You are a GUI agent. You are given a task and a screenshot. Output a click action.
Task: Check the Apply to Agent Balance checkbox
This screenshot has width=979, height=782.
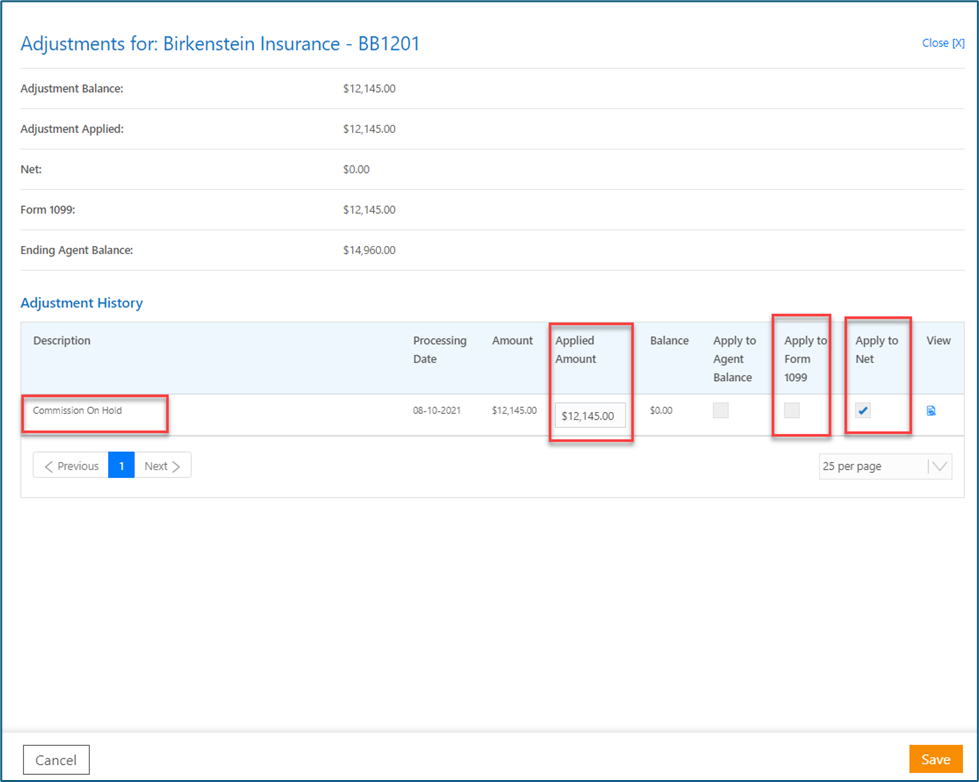pyautogui.click(x=720, y=411)
